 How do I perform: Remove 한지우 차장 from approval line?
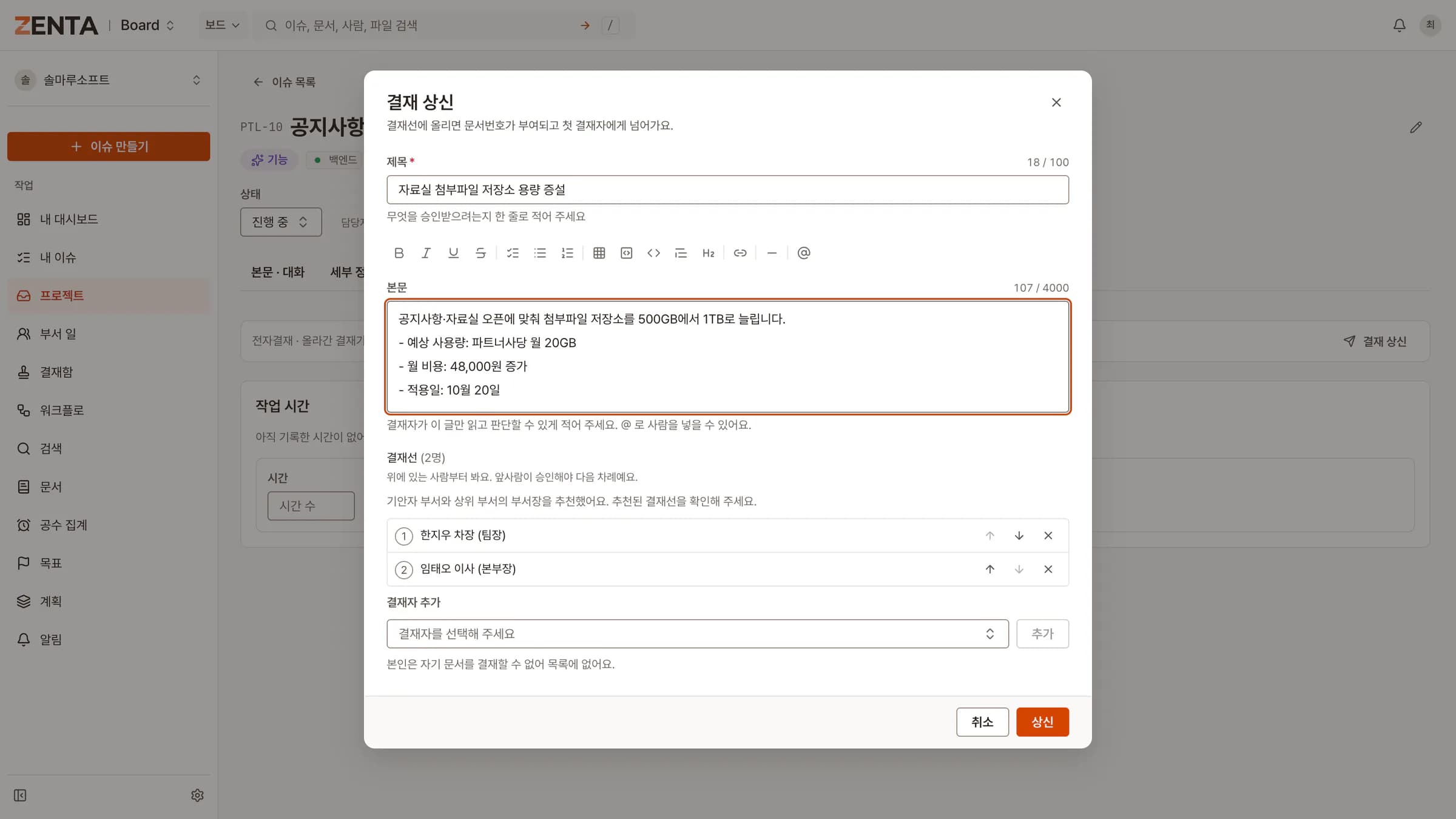(x=1048, y=536)
